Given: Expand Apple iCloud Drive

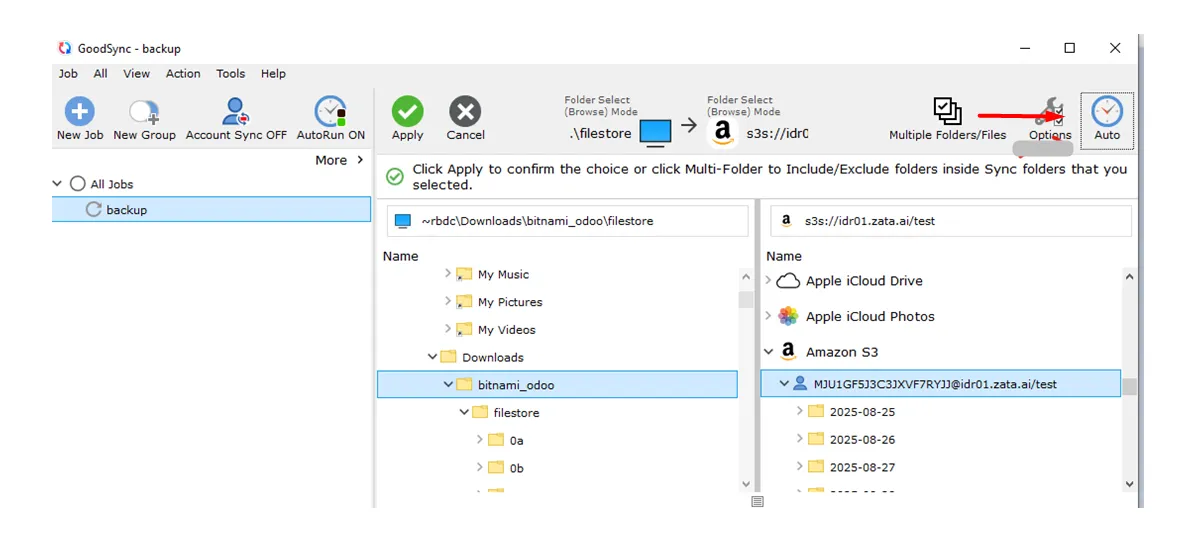Looking at the screenshot, I should pos(768,281).
